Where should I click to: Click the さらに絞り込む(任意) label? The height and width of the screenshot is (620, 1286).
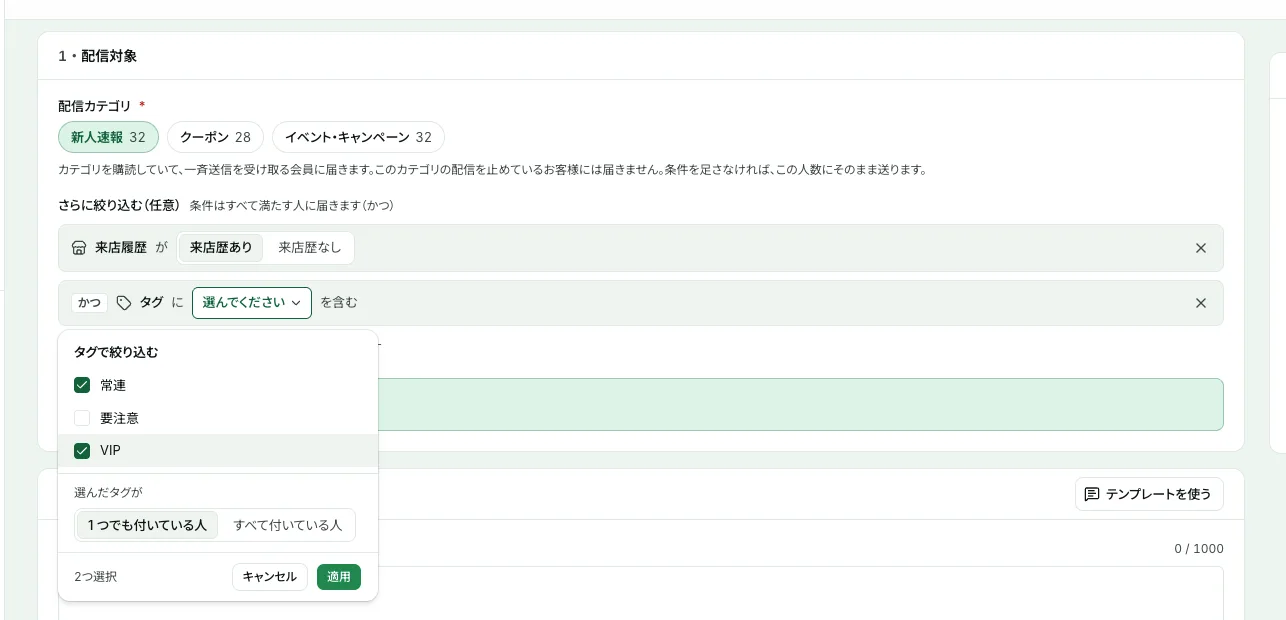coord(119,205)
